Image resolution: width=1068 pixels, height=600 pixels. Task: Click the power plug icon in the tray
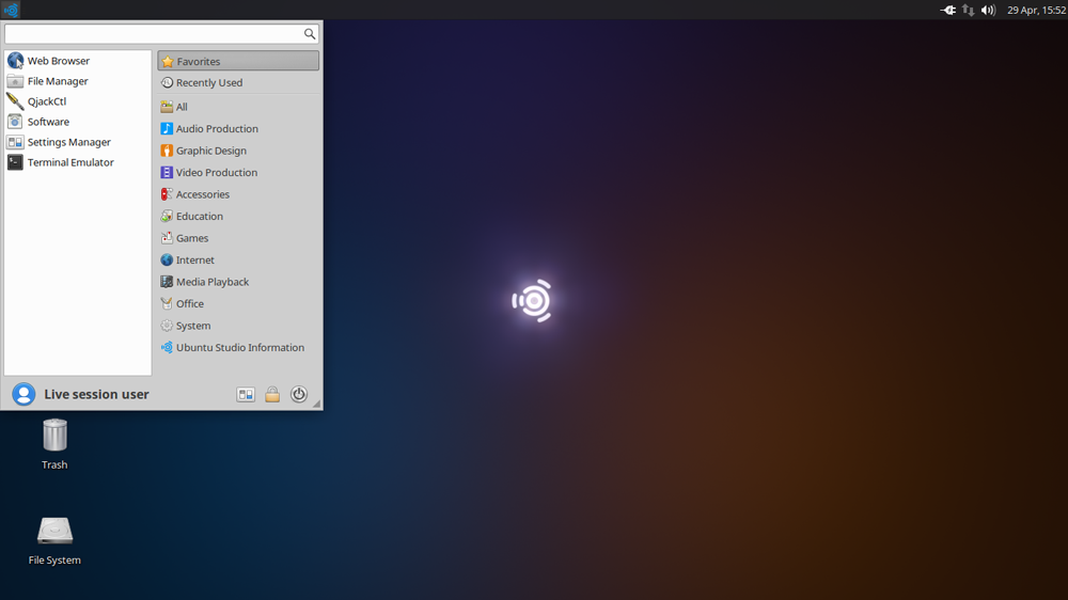click(x=947, y=9)
